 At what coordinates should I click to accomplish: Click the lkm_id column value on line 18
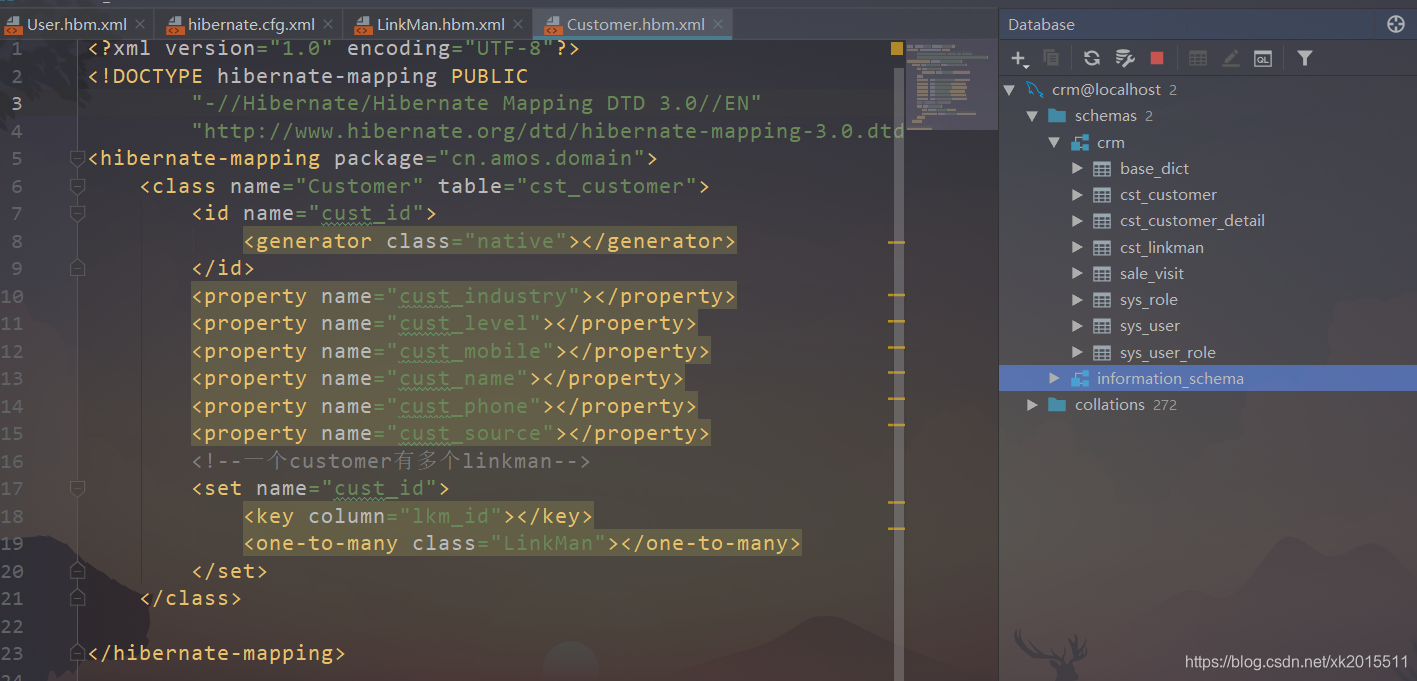pos(451,516)
